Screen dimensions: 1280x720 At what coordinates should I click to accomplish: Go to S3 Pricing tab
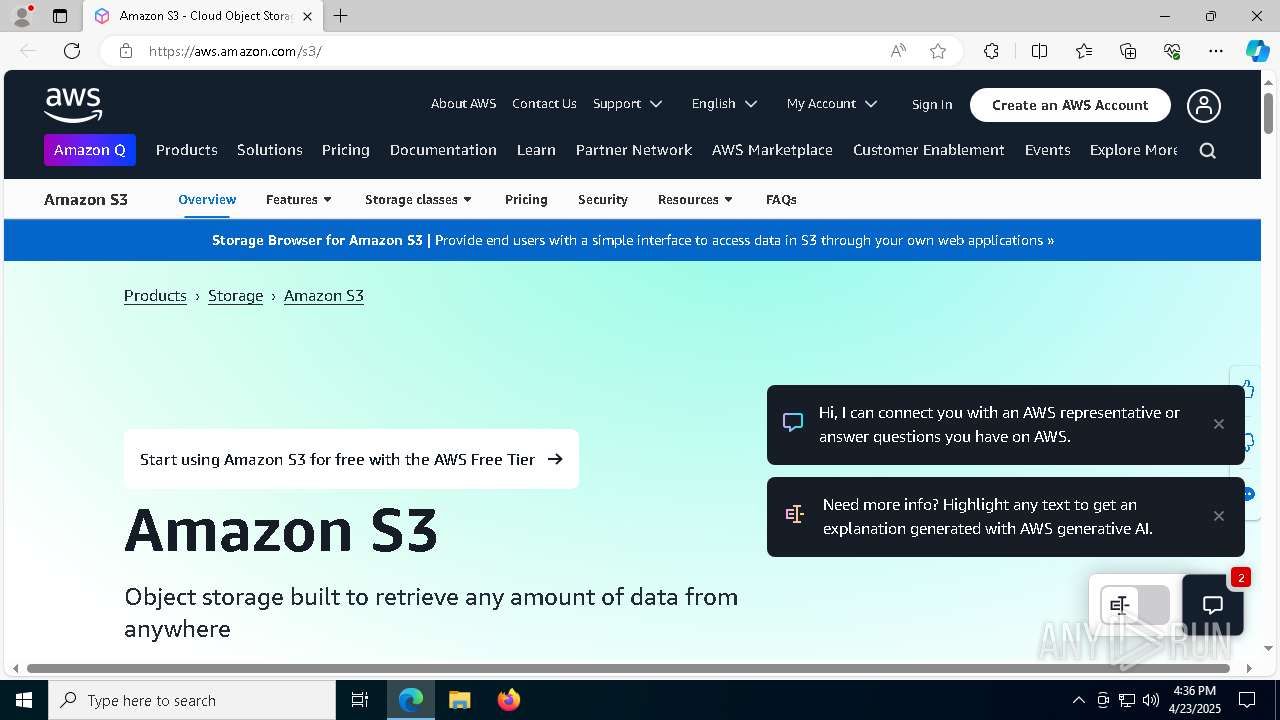[x=526, y=200]
